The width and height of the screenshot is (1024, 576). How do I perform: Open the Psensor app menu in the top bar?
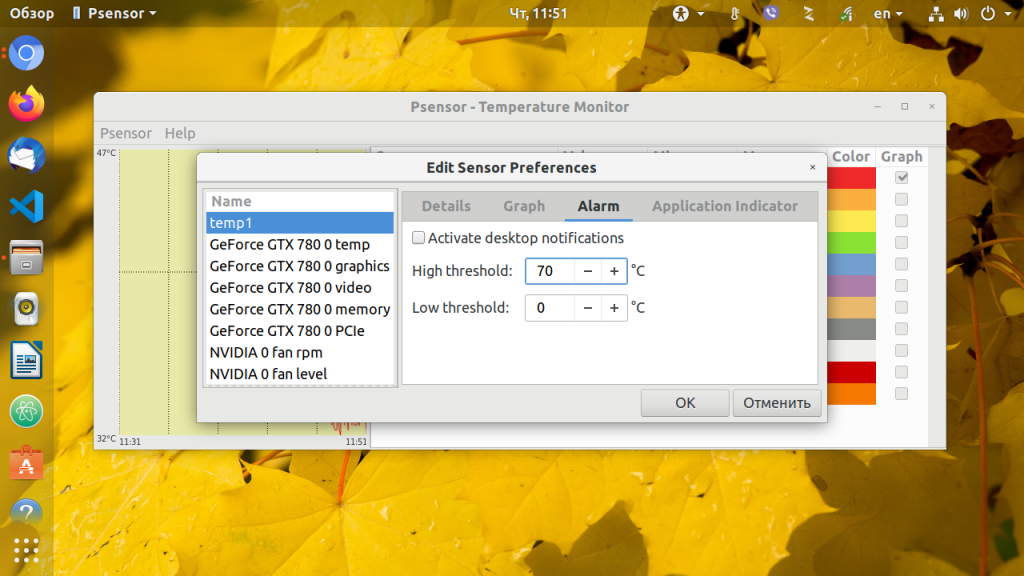pos(114,13)
